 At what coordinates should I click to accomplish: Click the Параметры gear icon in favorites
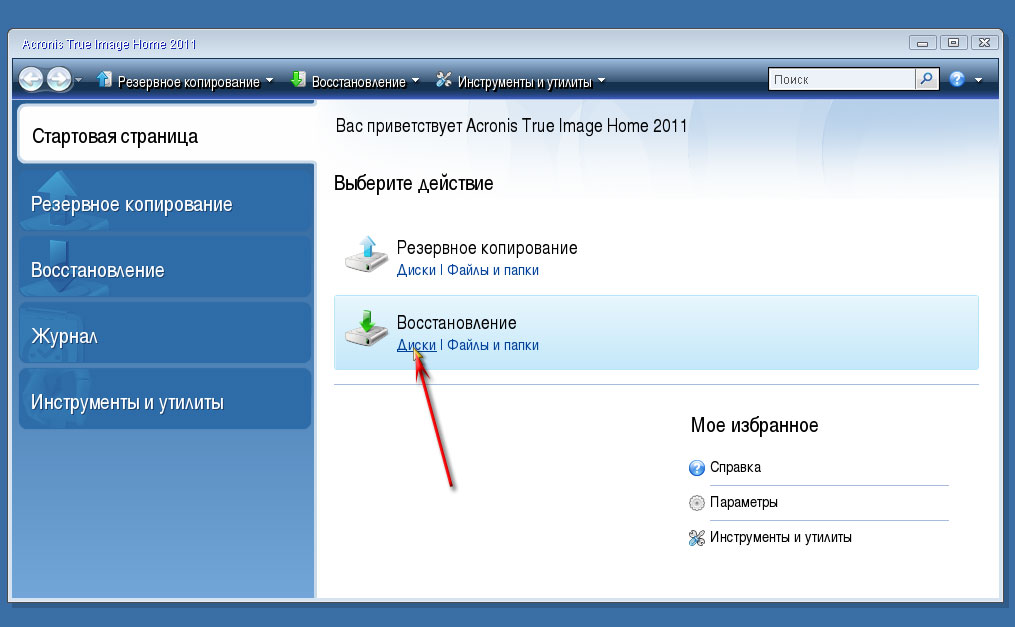(x=697, y=503)
